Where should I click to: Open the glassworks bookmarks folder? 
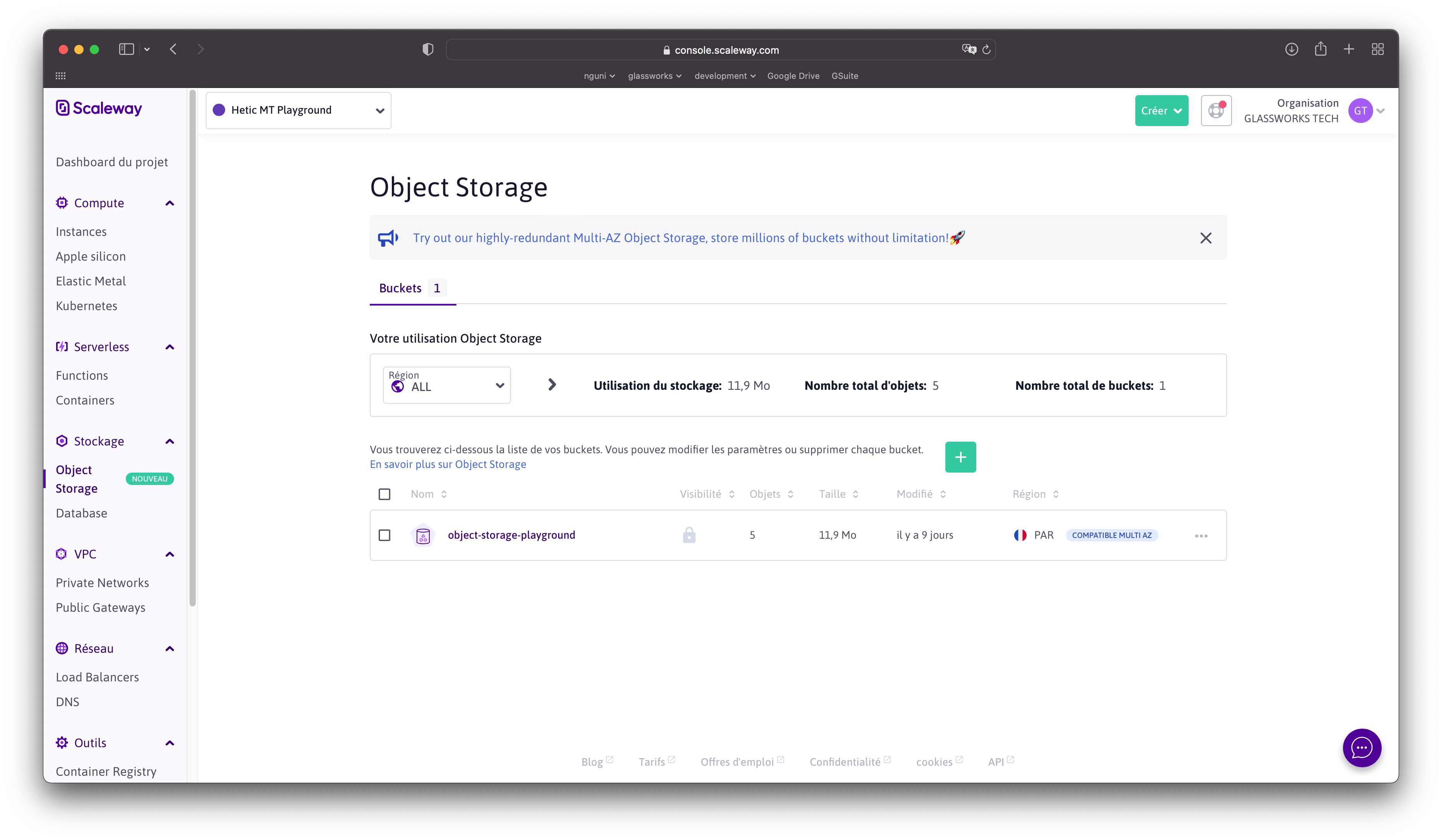tap(654, 75)
